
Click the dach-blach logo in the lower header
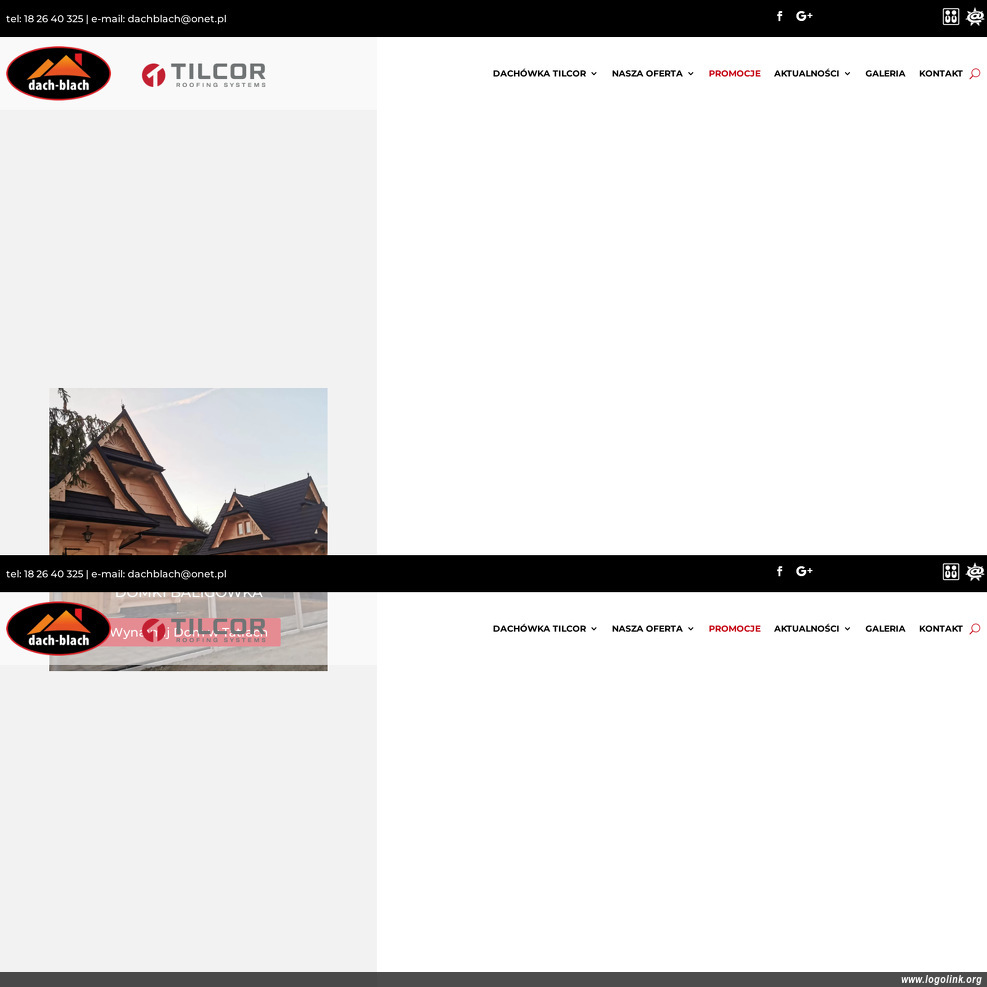[59, 628]
